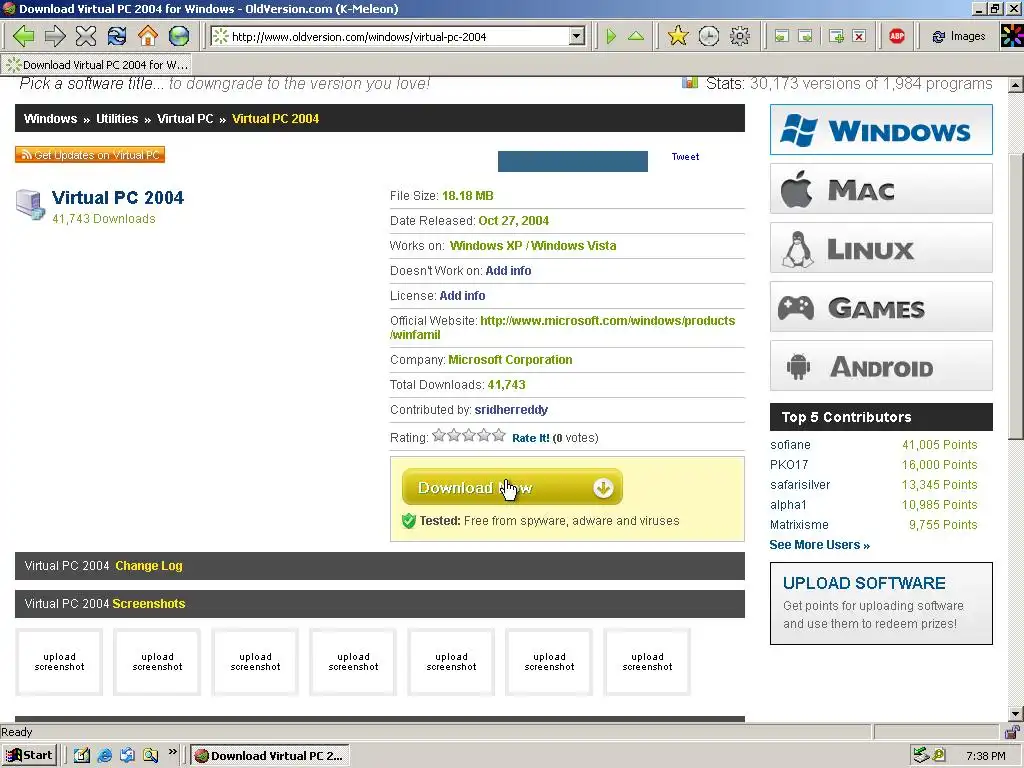
Task: Click the next tab toolbar icon
Action: [x=806, y=37]
